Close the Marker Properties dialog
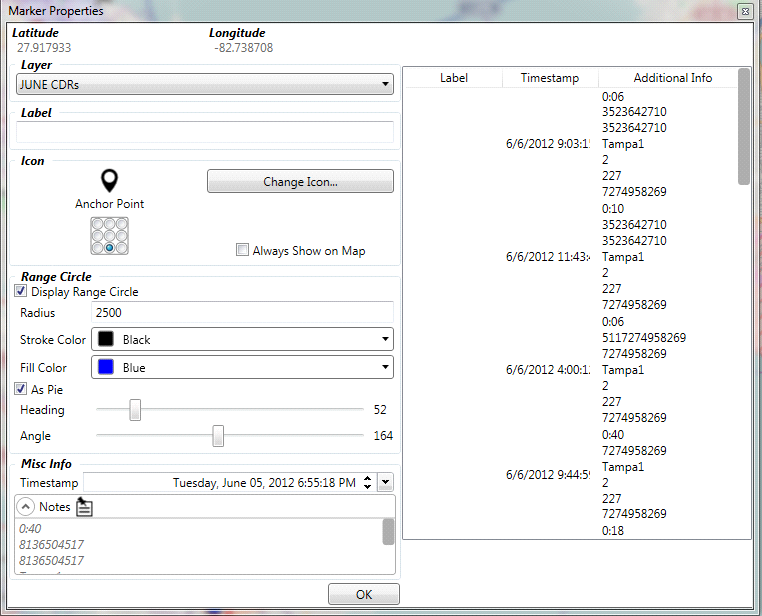 [x=745, y=11]
